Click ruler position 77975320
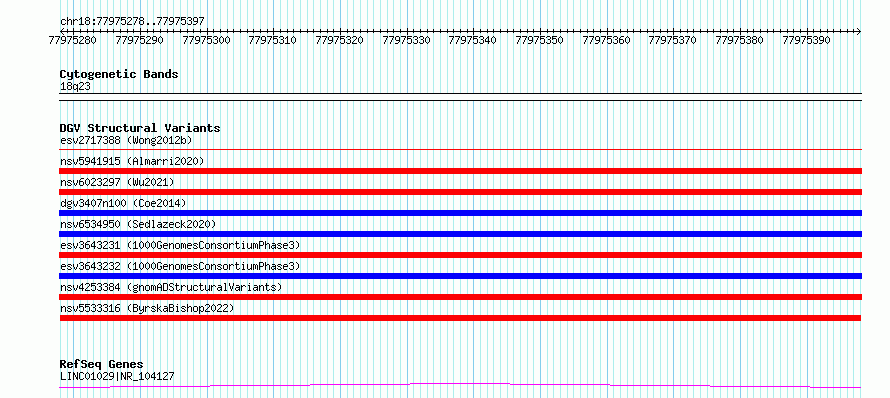The height and width of the screenshot is (398, 890). (340, 40)
